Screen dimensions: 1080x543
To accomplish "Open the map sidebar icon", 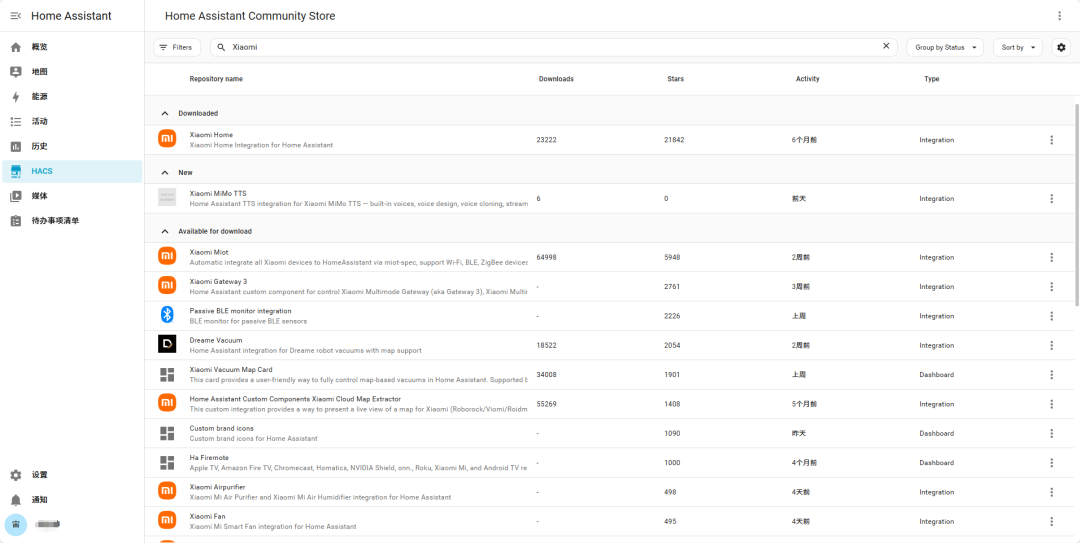I will pos(16,72).
